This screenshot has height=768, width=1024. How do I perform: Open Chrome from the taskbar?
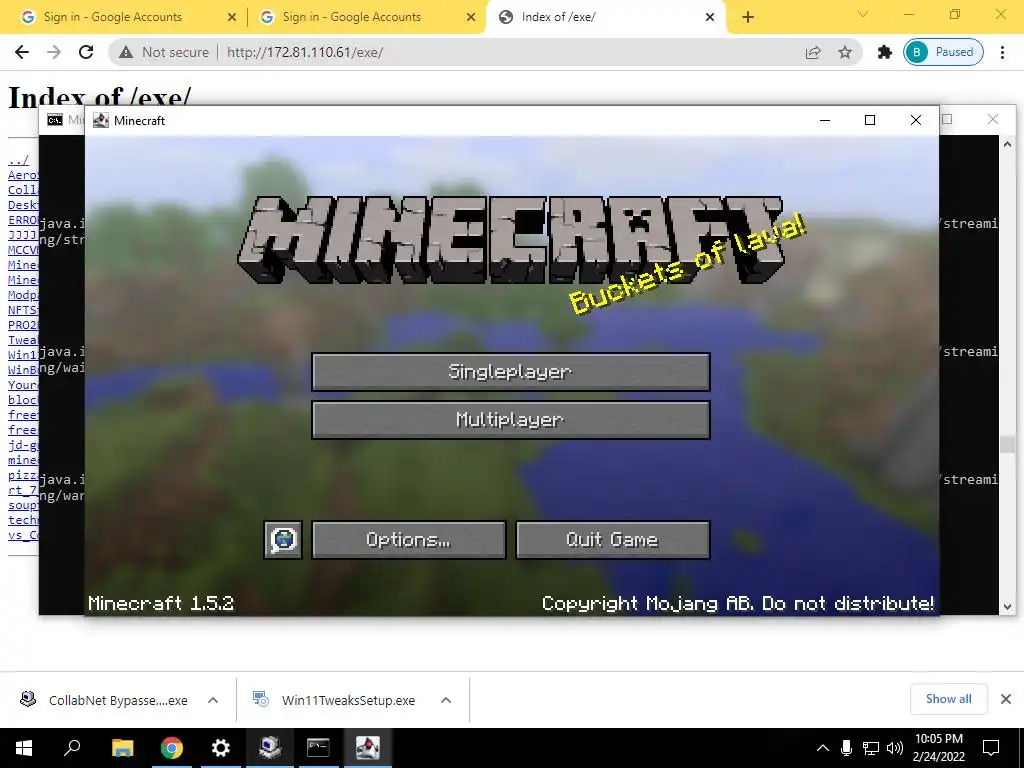(172, 748)
